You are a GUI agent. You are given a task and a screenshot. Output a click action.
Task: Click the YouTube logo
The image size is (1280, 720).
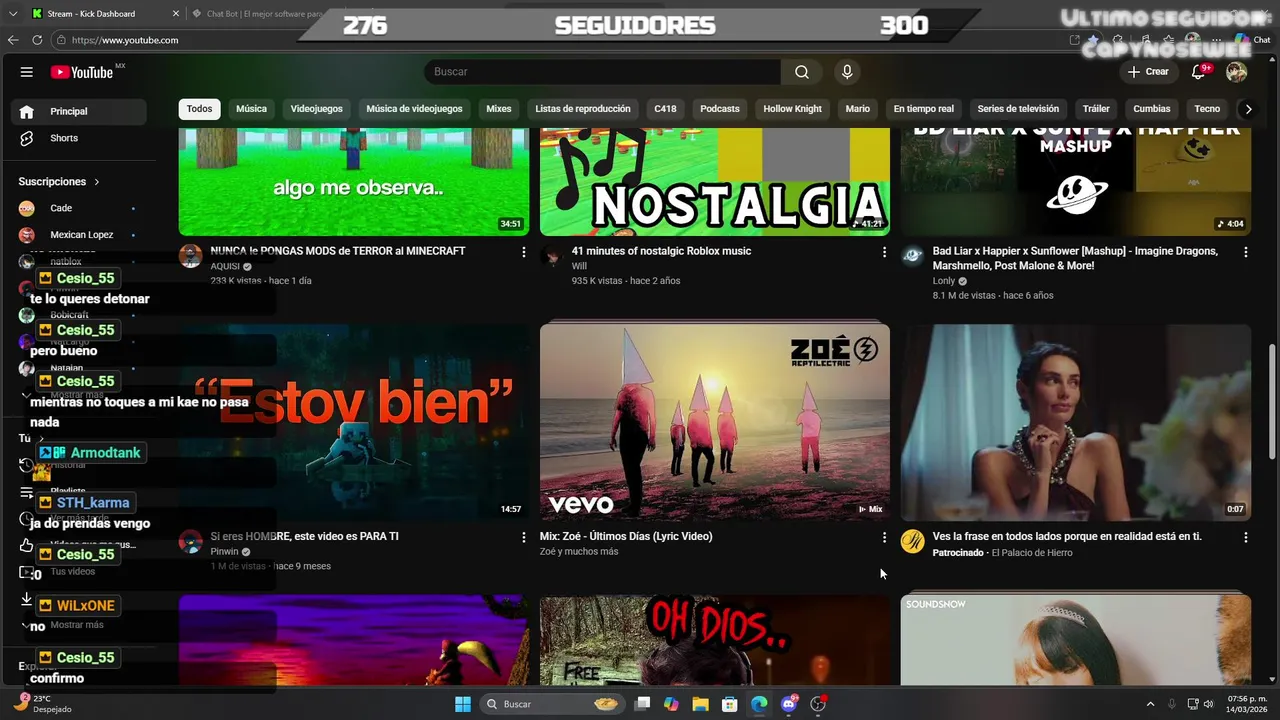pos(82,72)
